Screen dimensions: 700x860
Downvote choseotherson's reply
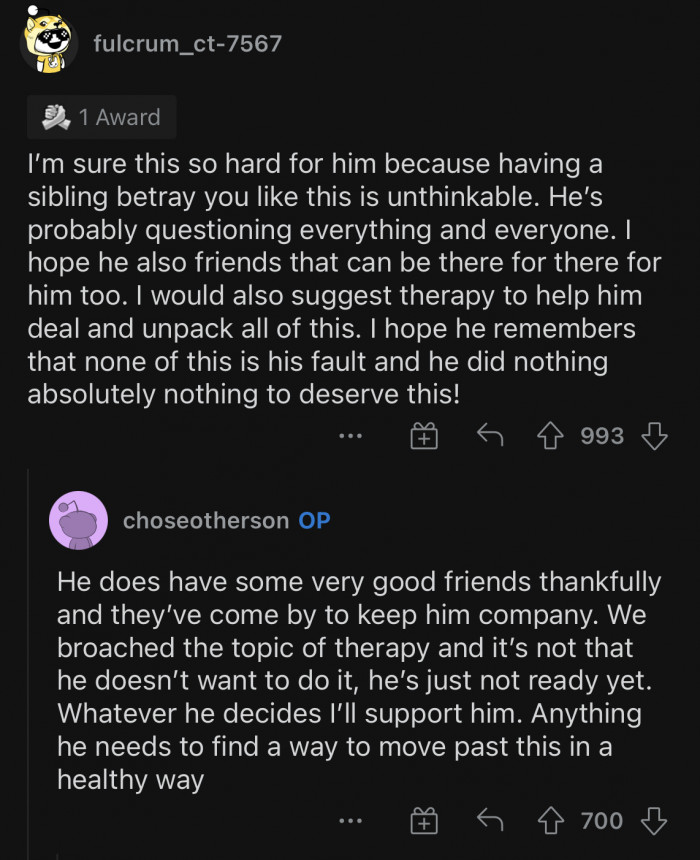653,820
